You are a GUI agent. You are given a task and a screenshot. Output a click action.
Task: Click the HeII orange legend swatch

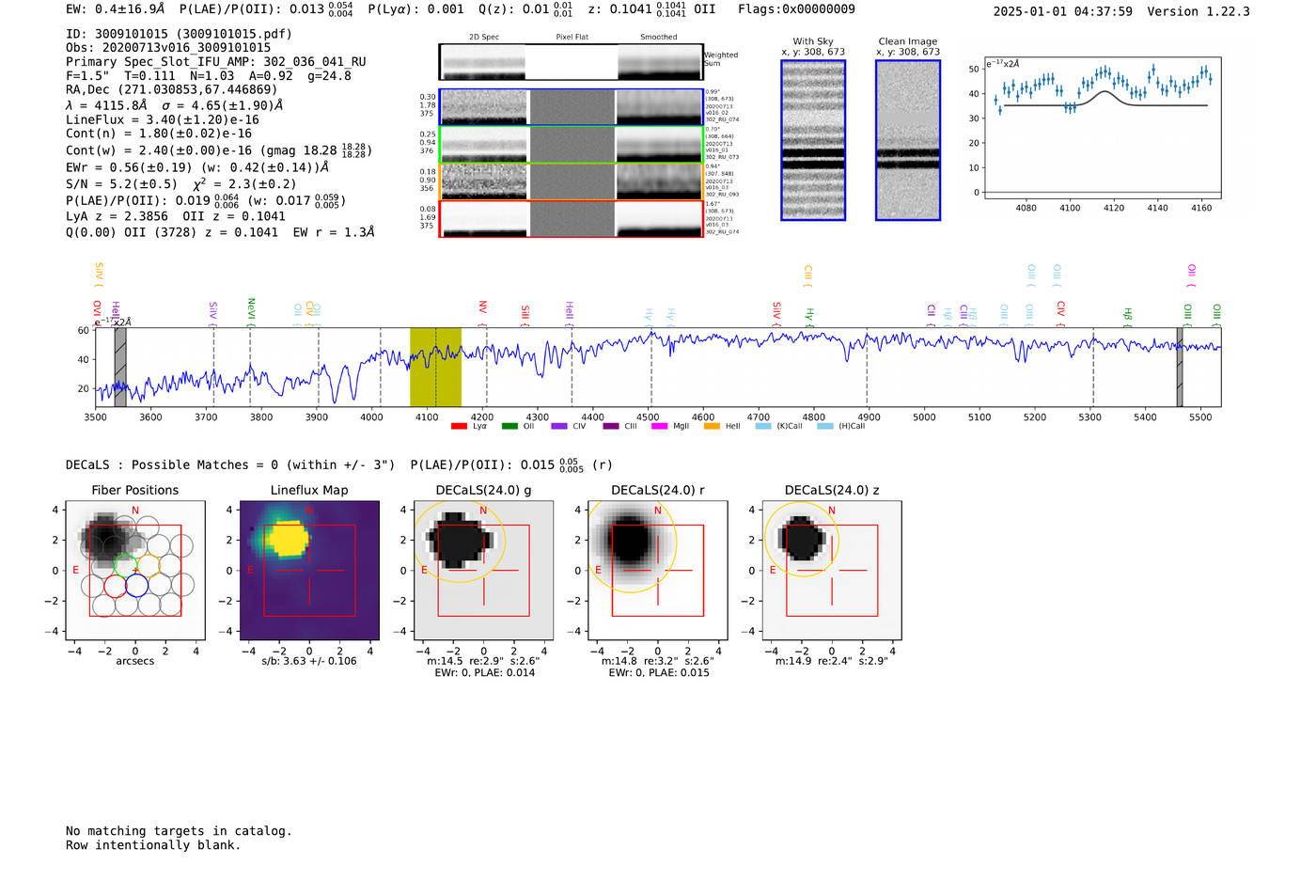[x=712, y=426]
